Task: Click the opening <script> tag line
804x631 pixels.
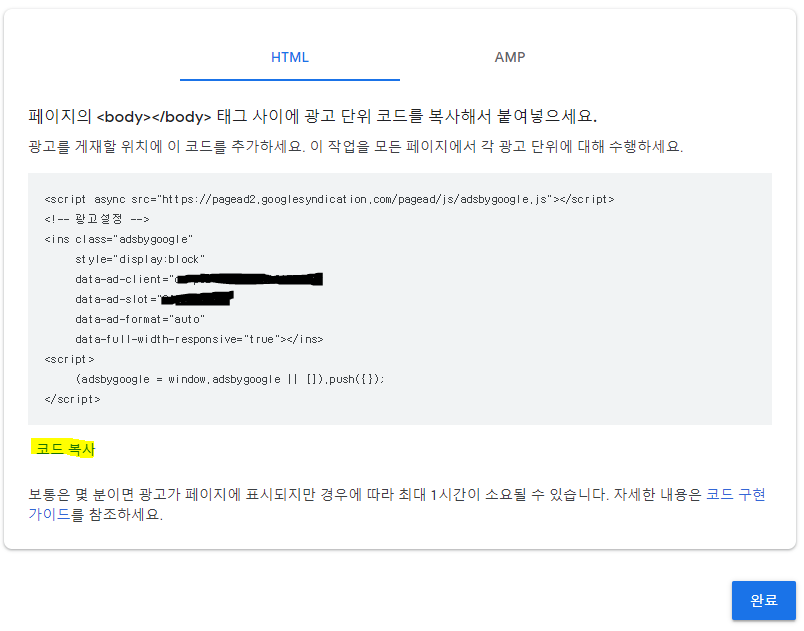Action: pyautogui.click(x=69, y=359)
